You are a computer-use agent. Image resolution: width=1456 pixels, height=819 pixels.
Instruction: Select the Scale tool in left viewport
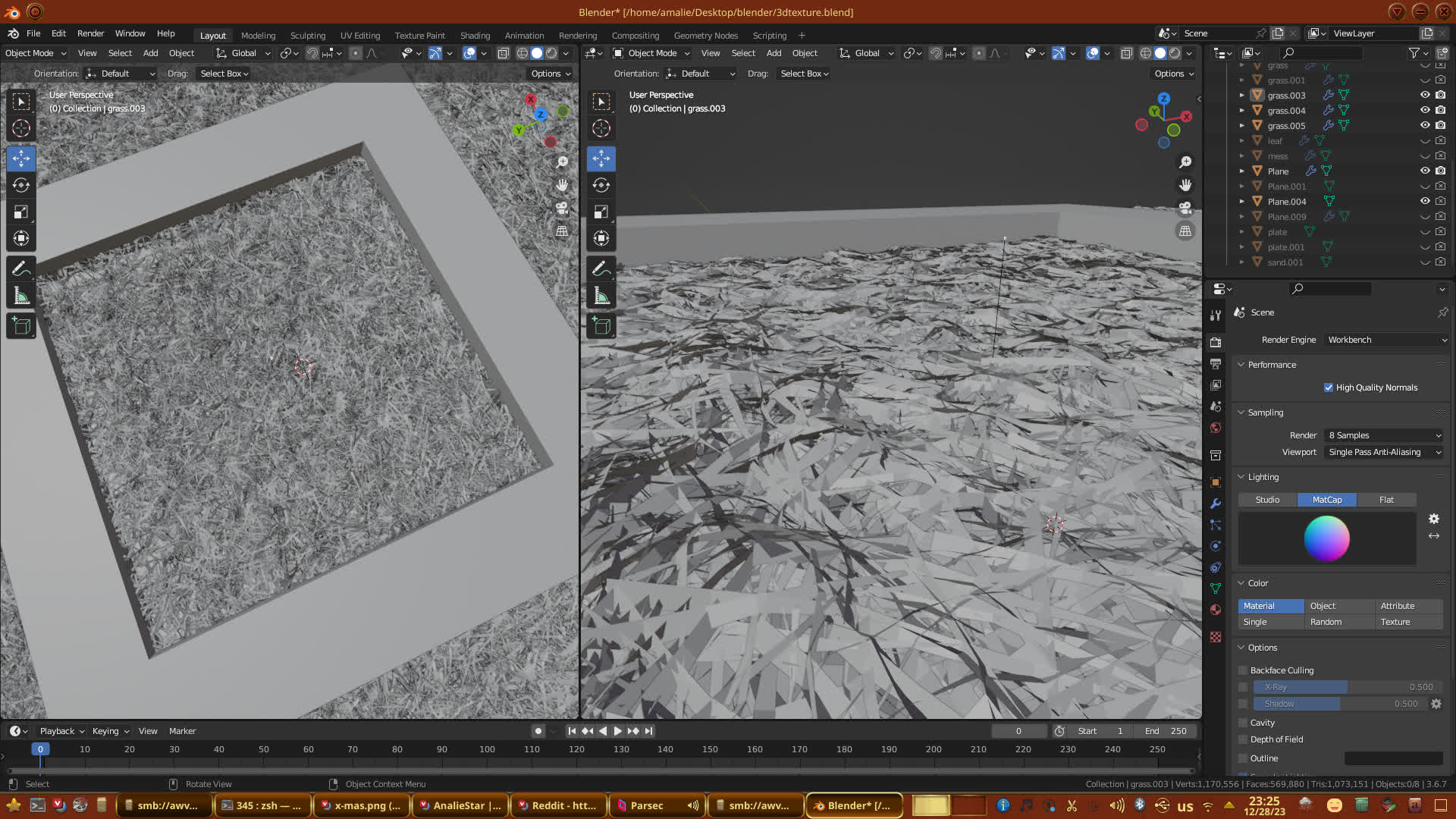click(21, 212)
